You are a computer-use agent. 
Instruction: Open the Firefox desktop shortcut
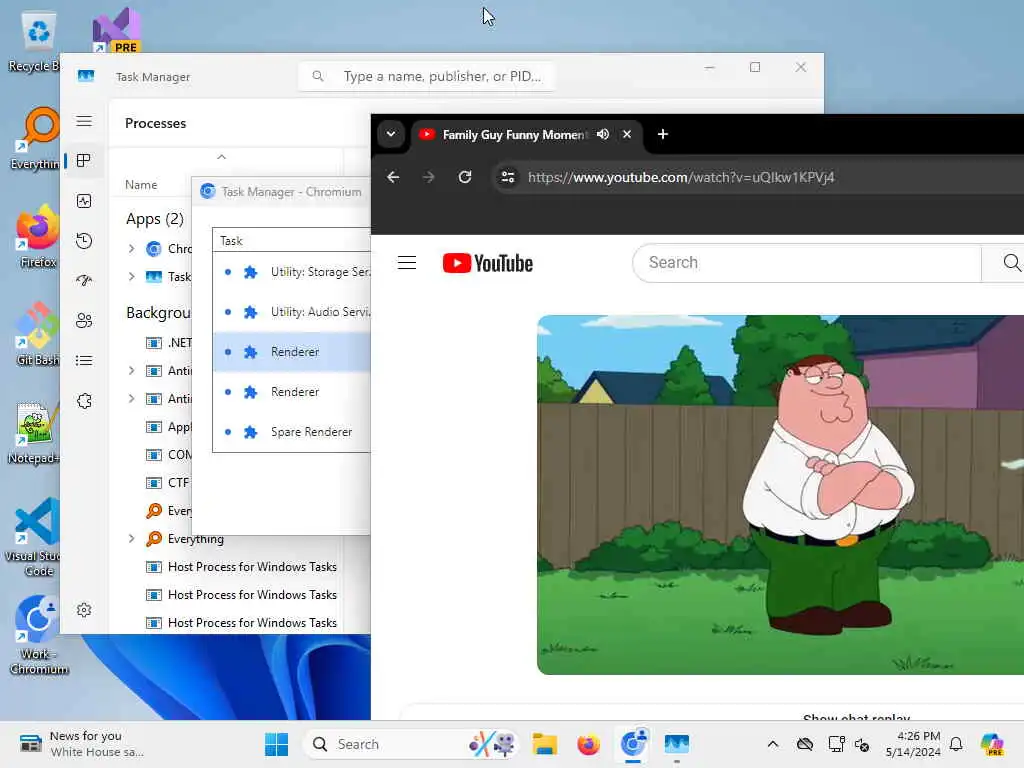(37, 238)
